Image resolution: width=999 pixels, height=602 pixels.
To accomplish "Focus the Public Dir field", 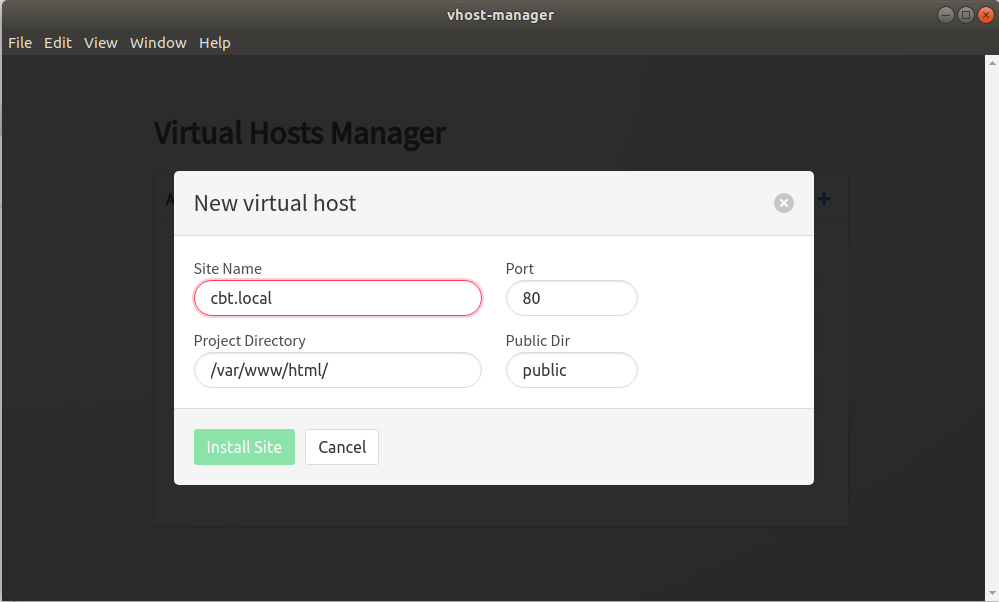I will (571, 370).
